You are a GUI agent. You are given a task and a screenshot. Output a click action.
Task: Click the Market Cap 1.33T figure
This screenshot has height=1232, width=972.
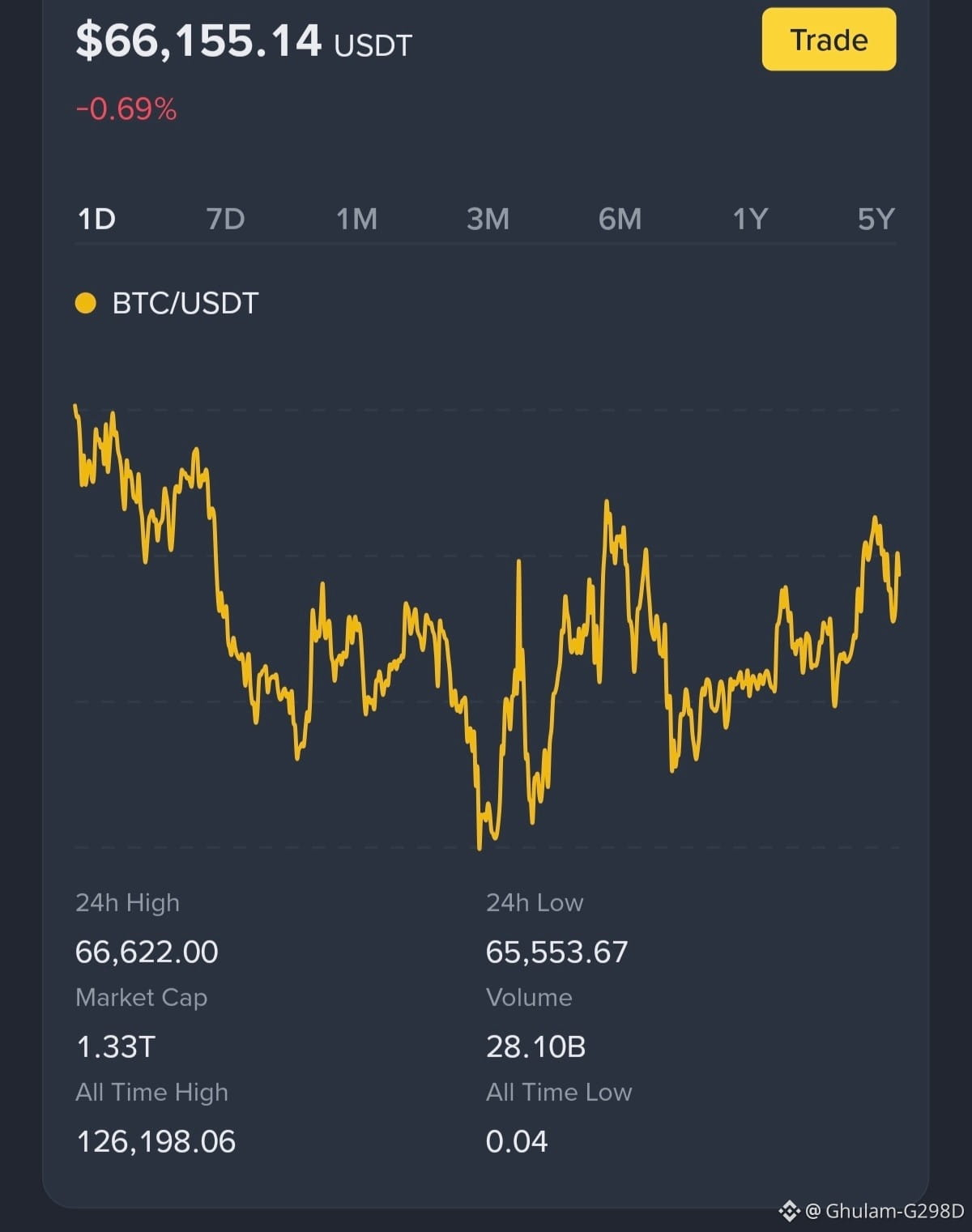pos(115,1047)
